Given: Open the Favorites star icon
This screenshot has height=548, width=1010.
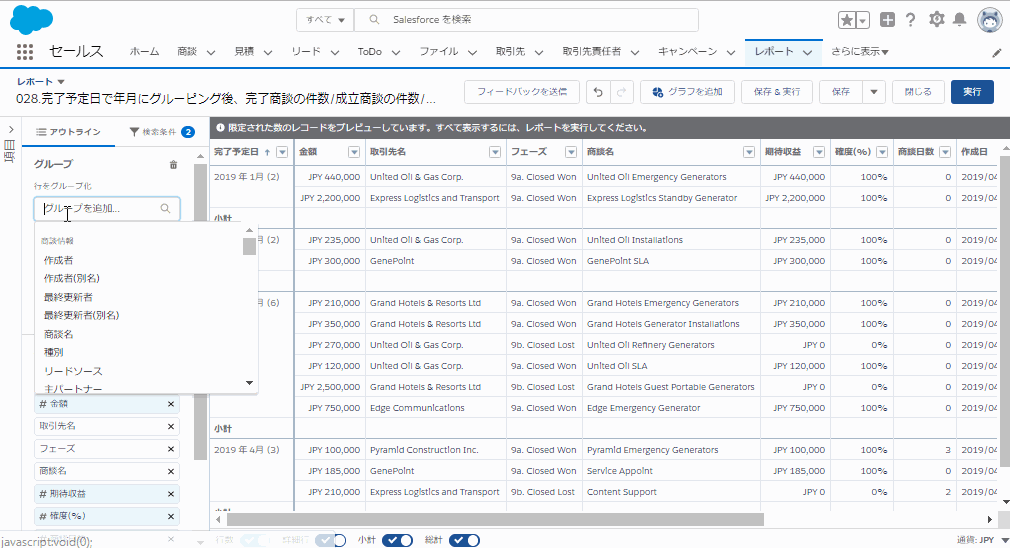Looking at the screenshot, I should click(846, 20).
